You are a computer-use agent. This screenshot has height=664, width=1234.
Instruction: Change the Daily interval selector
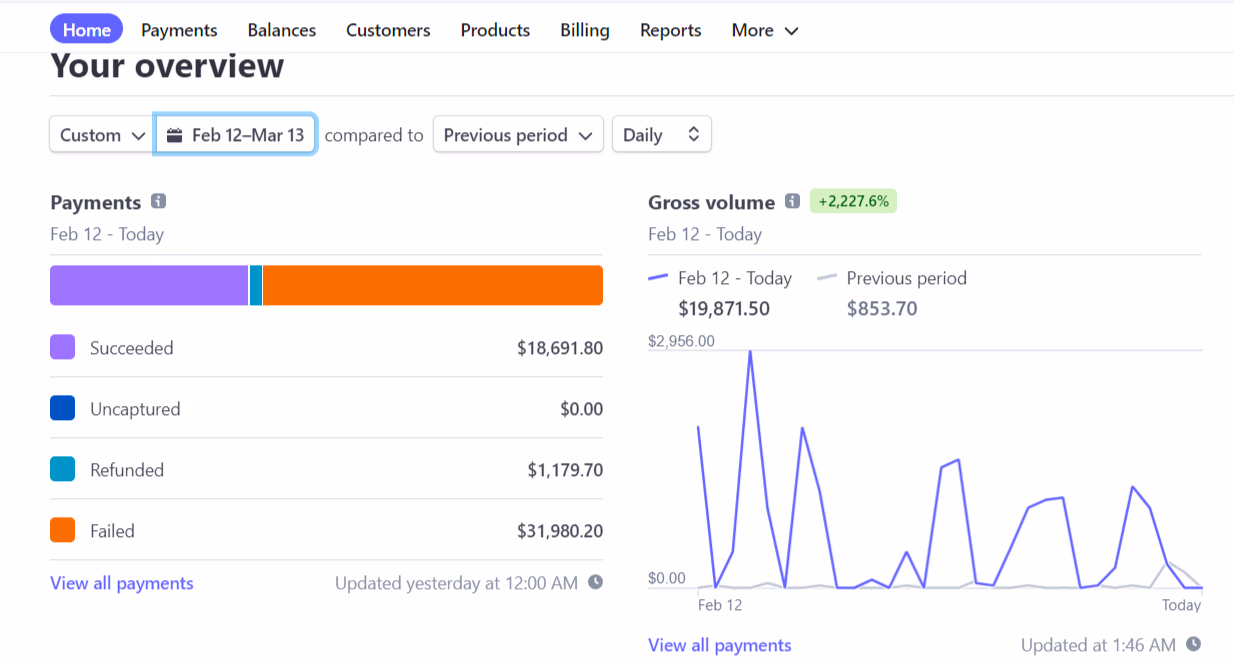[661, 135]
